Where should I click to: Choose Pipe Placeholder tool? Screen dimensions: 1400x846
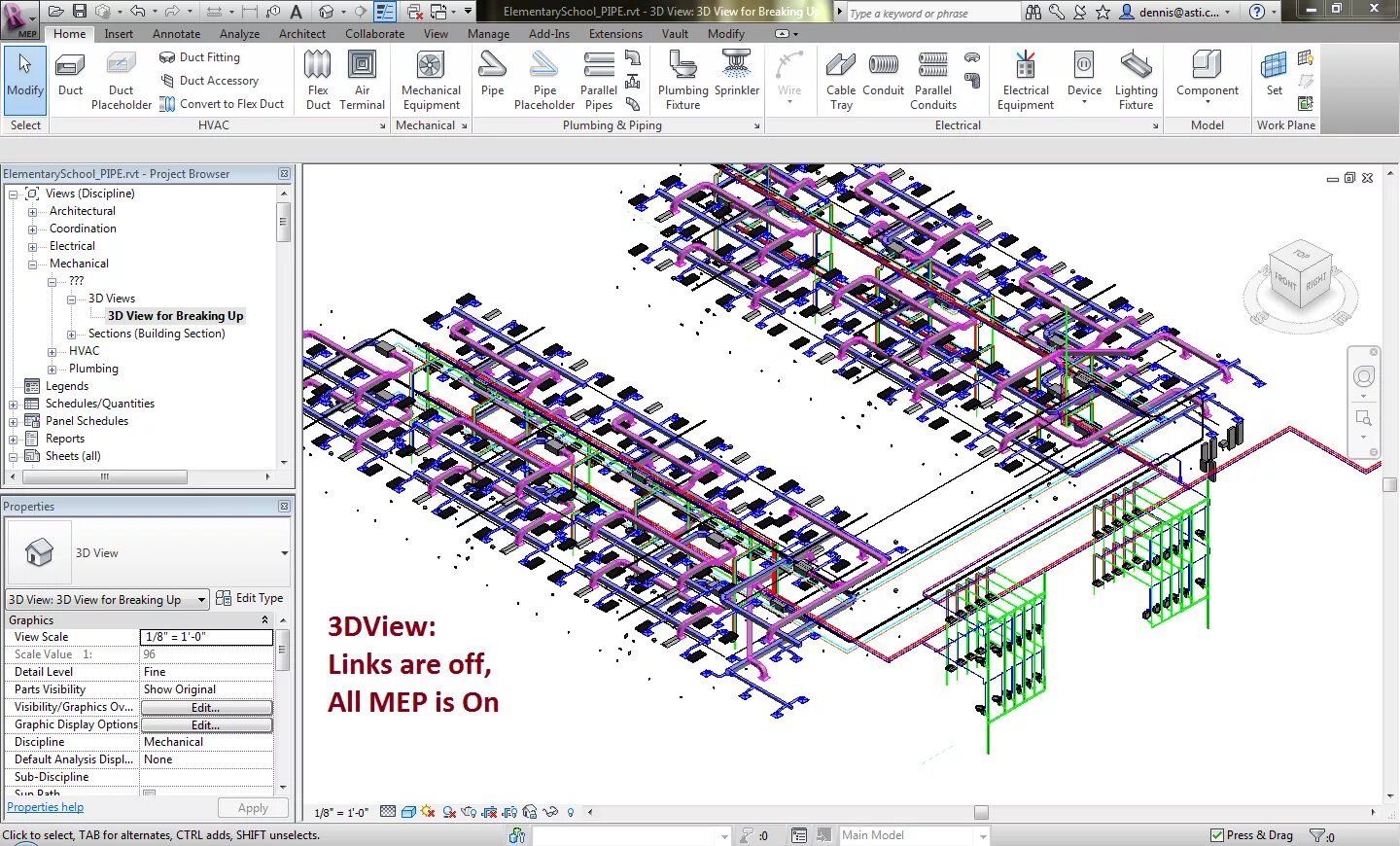click(544, 82)
